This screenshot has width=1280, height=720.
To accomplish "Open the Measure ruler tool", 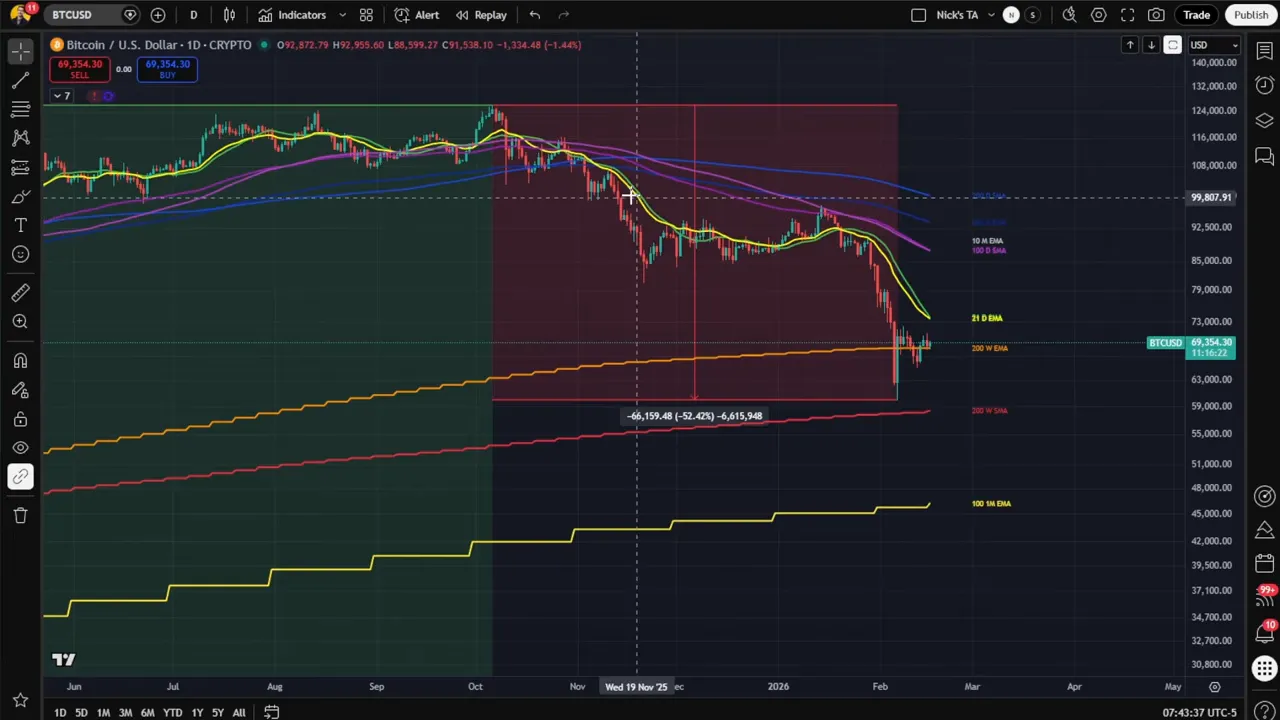I will [x=20, y=292].
